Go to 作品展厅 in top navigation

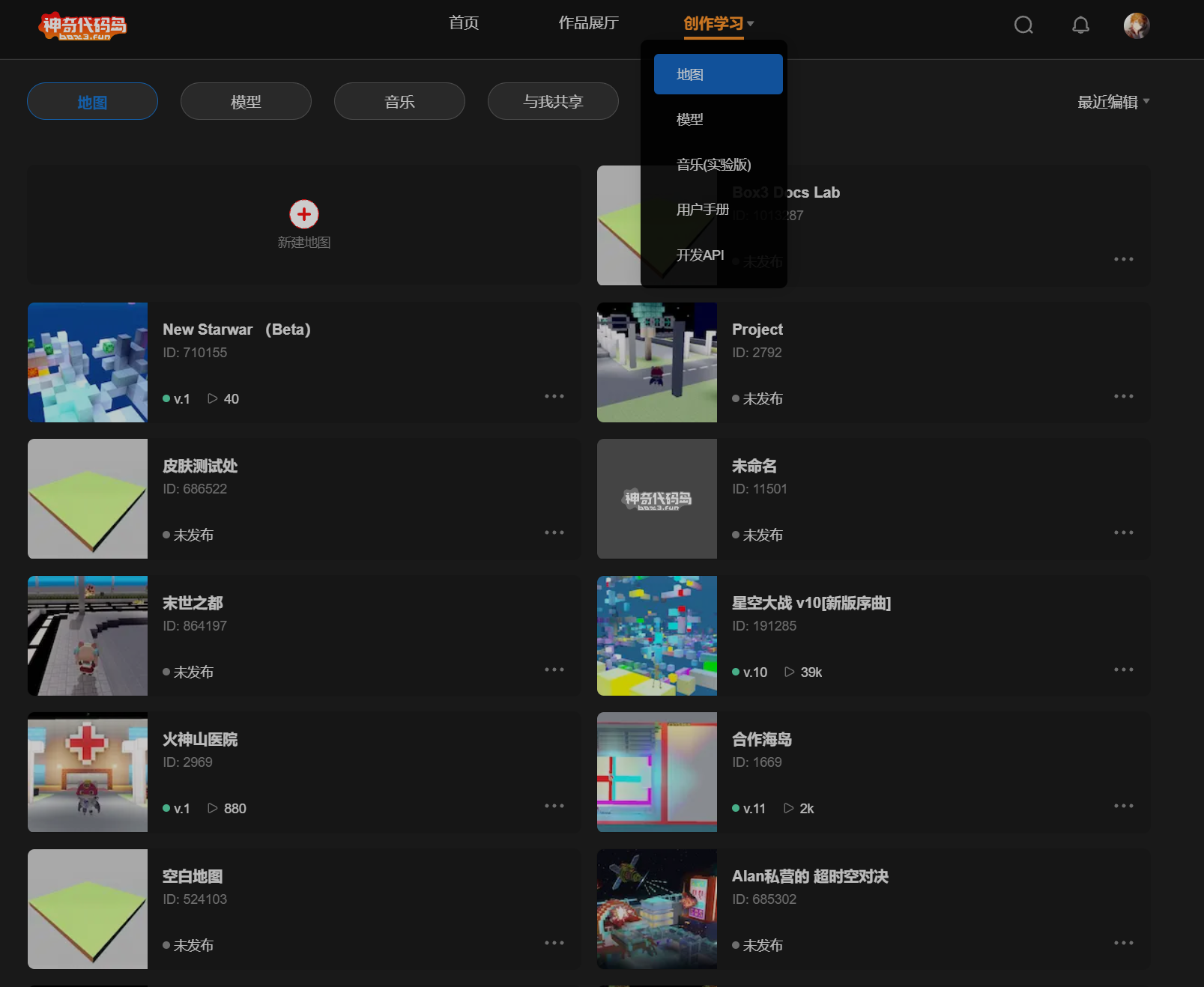click(588, 23)
